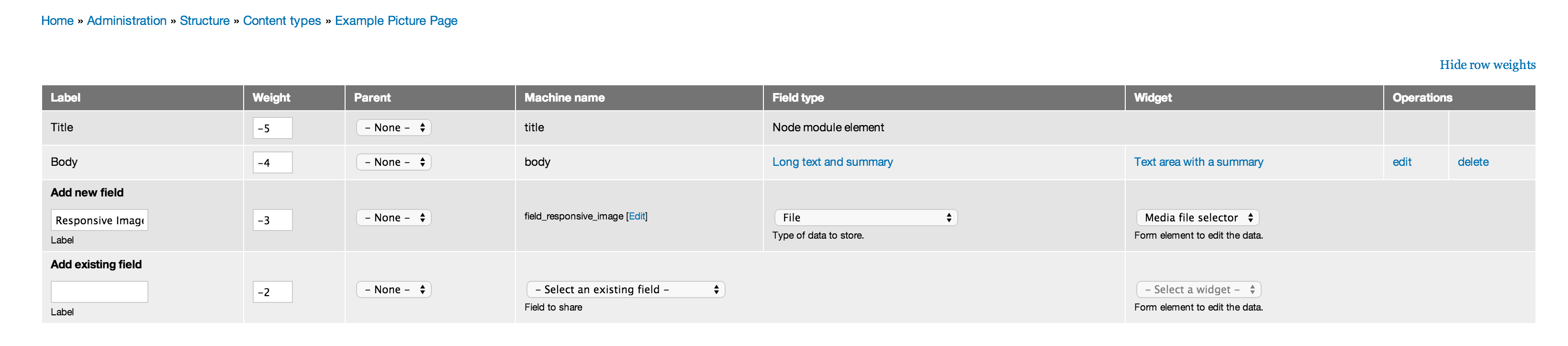The image size is (1568, 346).
Task: Click the Title weight input field
Action: coord(272,128)
